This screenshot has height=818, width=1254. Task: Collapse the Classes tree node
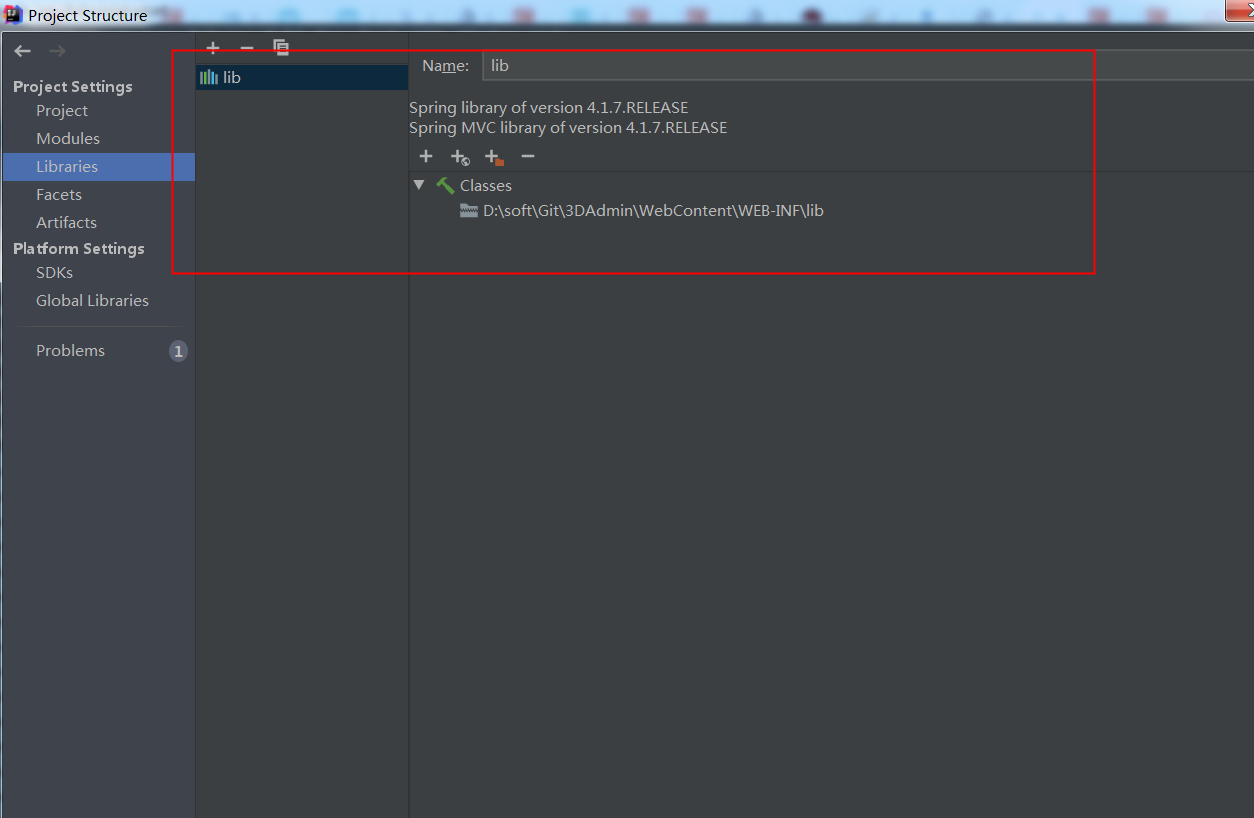(419, 185)
